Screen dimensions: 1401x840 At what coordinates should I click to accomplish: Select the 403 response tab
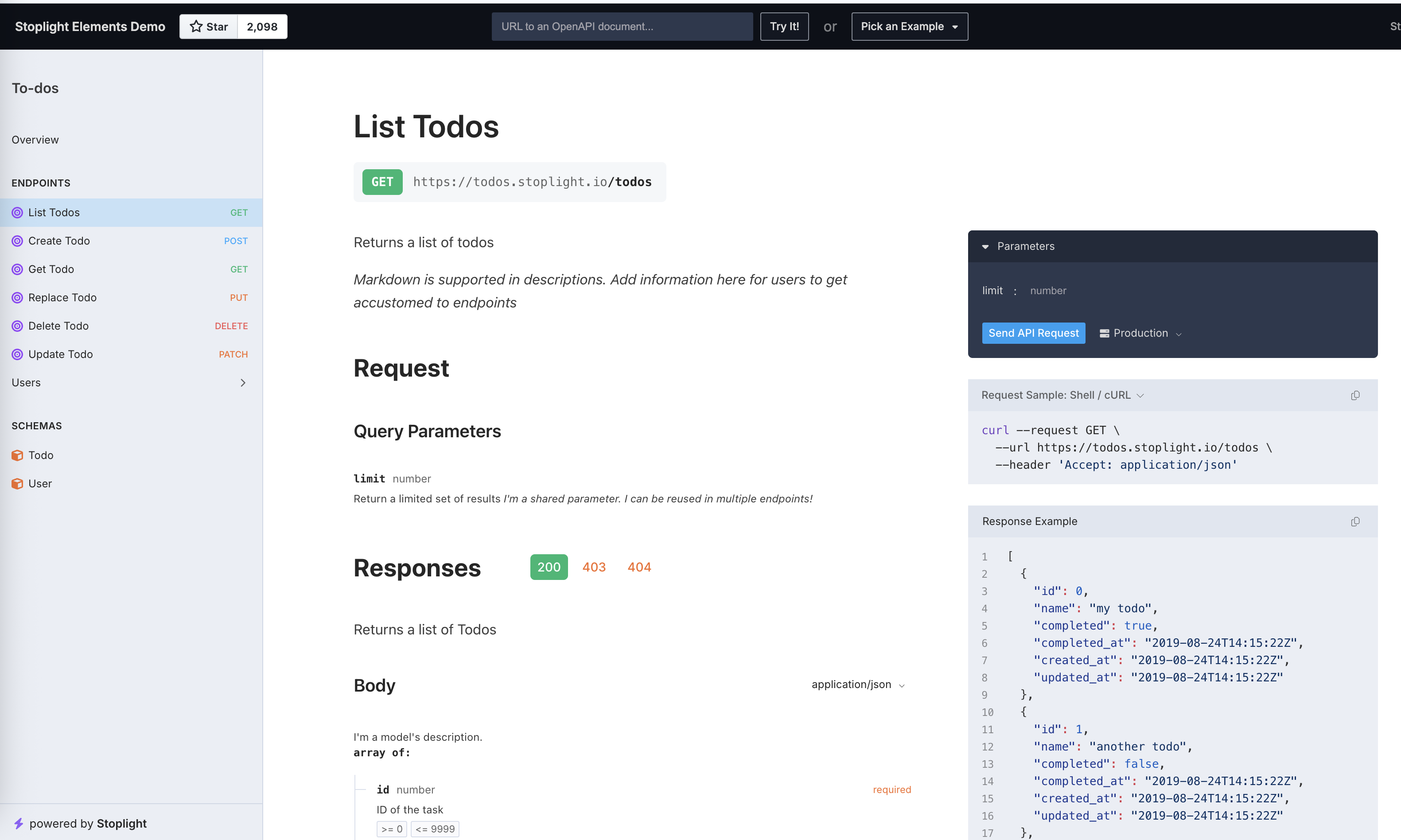point(594,567)
